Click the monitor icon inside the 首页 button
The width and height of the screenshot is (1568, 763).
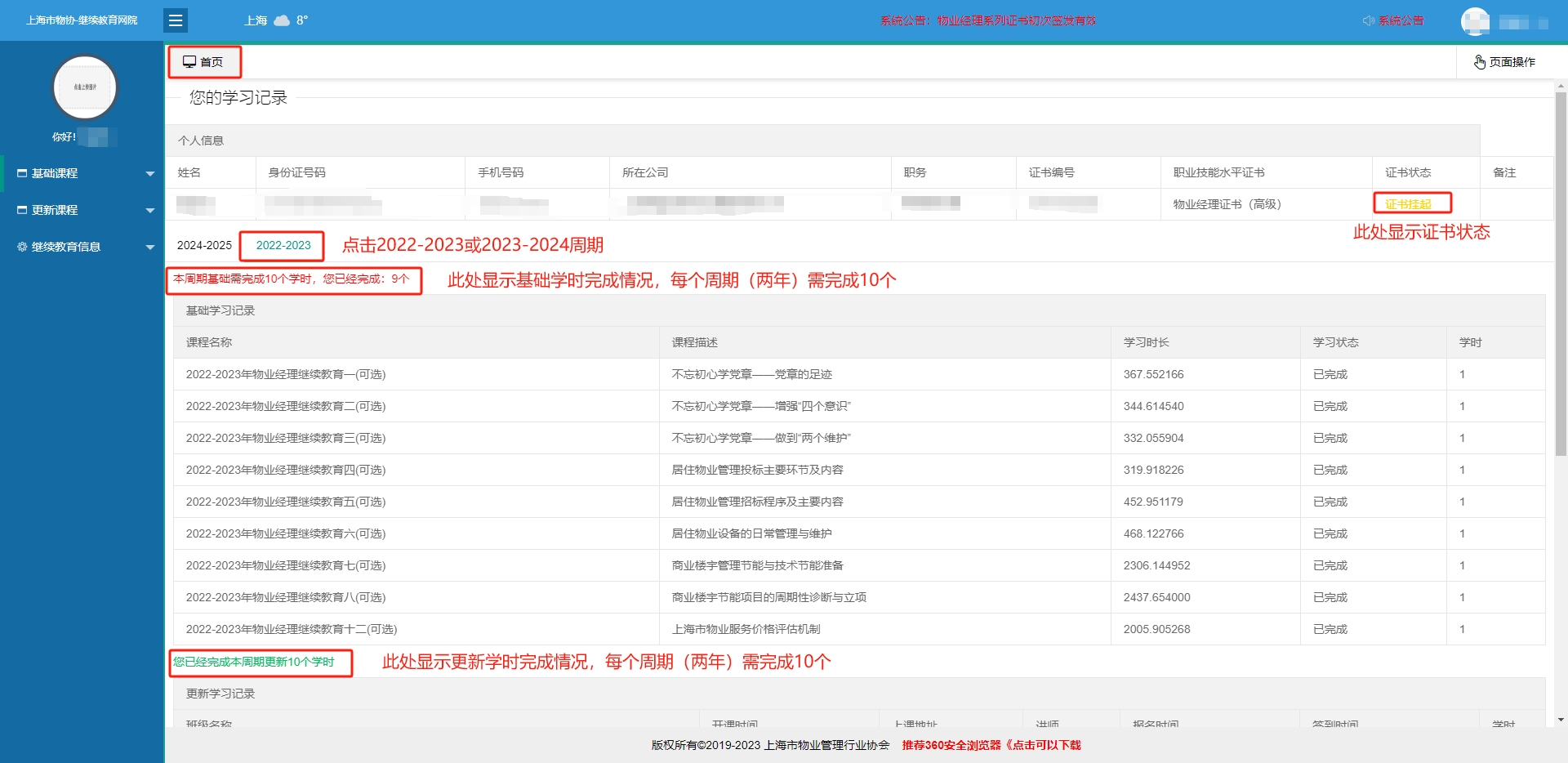(190, 60)
